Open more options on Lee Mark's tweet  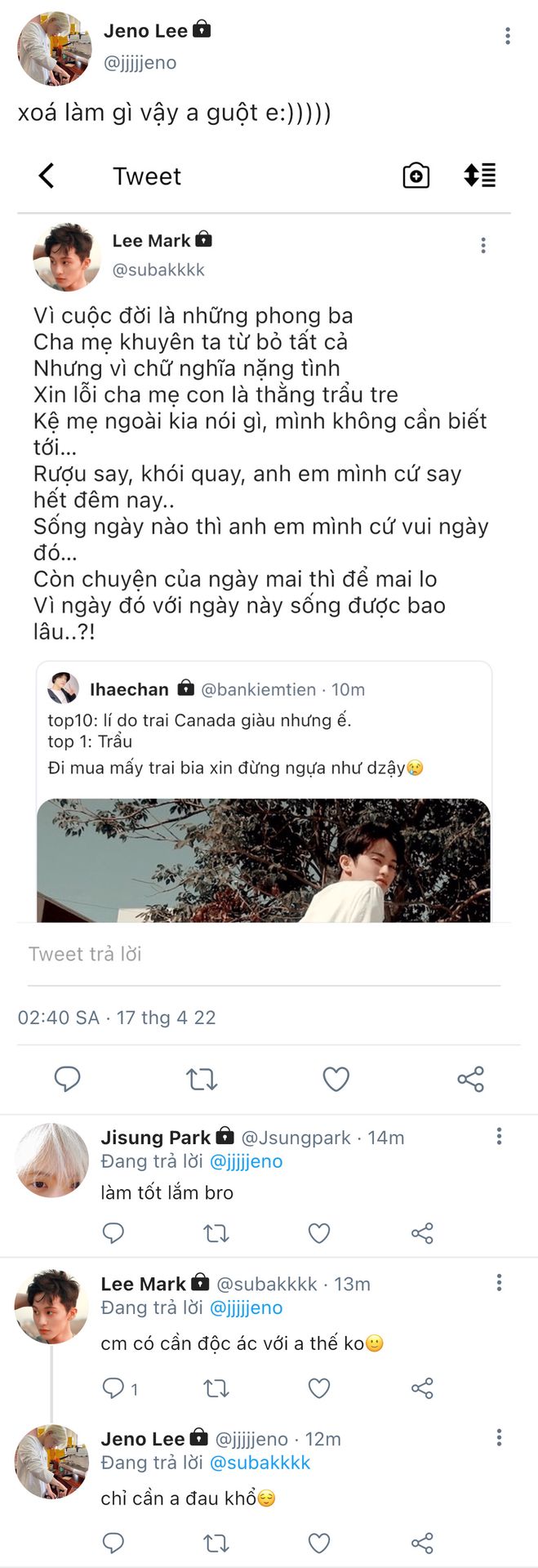coord(483,245)
